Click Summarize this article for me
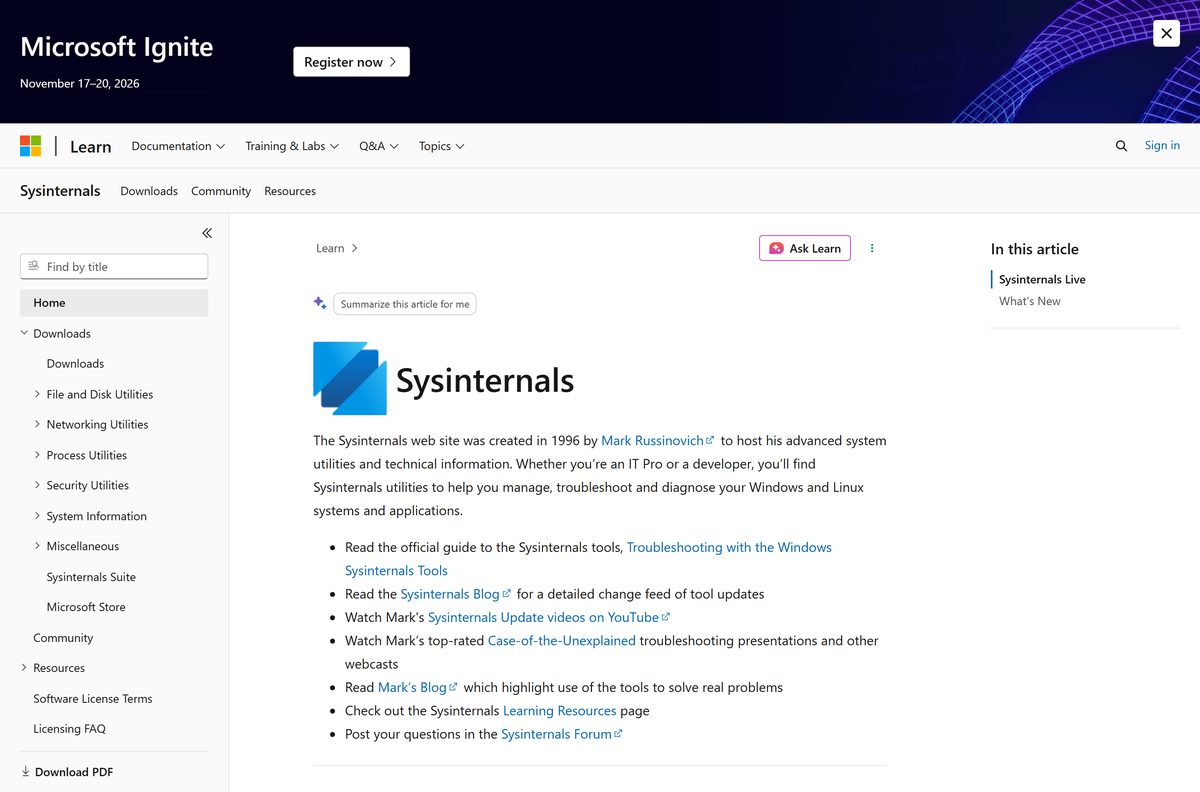This screenshot has height=792, width=1200. [405, 304]
